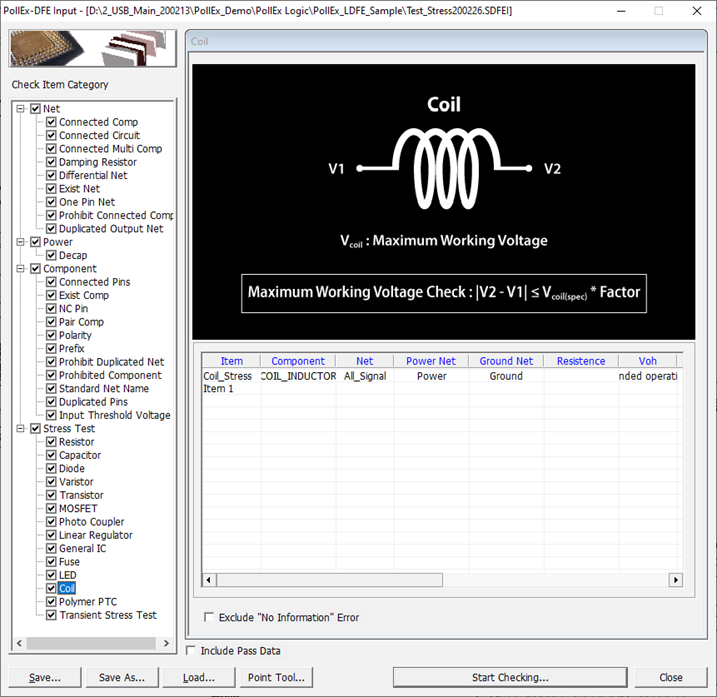
Task: Toggle the MOSFET stress test checkbox
Action: [51, 509]
